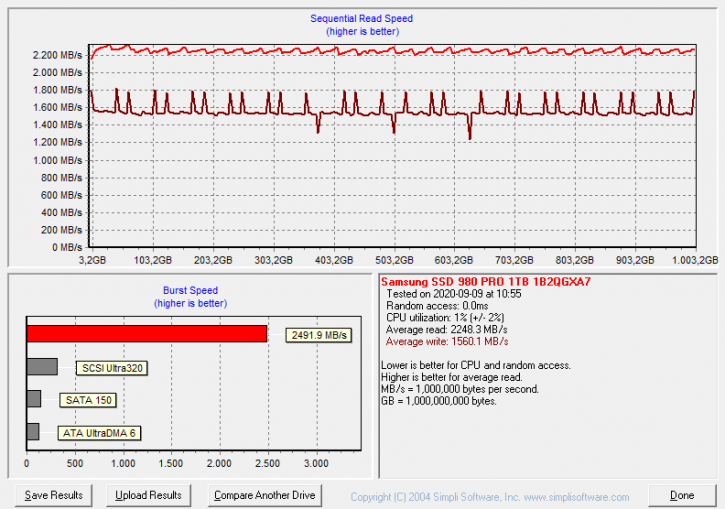
Task: Click the 3,2GB x-axis label
Action: [x=92, y=260]
